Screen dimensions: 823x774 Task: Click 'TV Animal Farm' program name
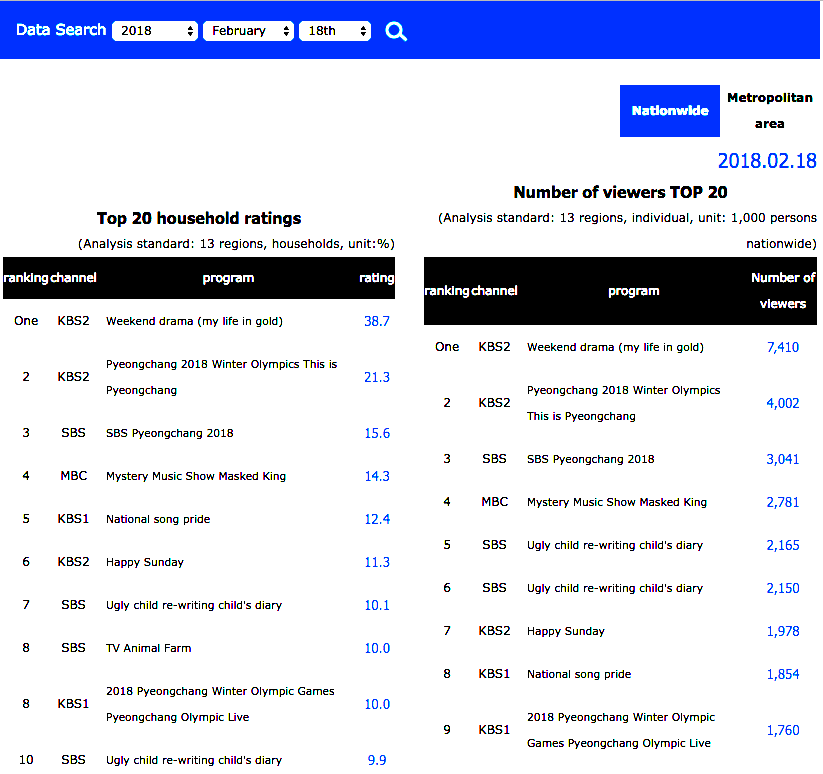(149, 649)
